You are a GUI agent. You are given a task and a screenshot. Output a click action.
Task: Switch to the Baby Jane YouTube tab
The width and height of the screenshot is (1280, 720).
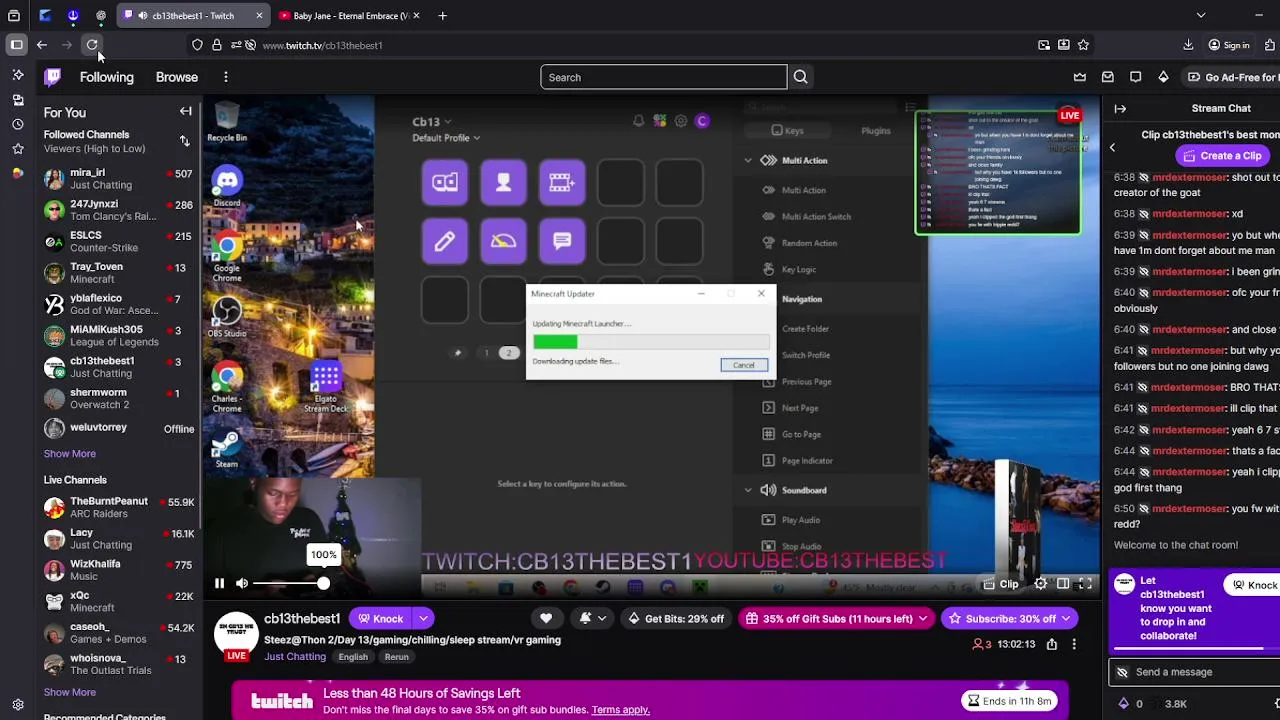point(348,15)
